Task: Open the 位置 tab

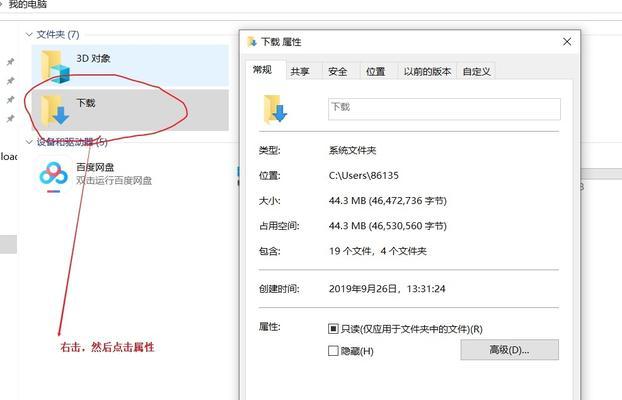Action: pyautogui.click(x=376, y=72)
